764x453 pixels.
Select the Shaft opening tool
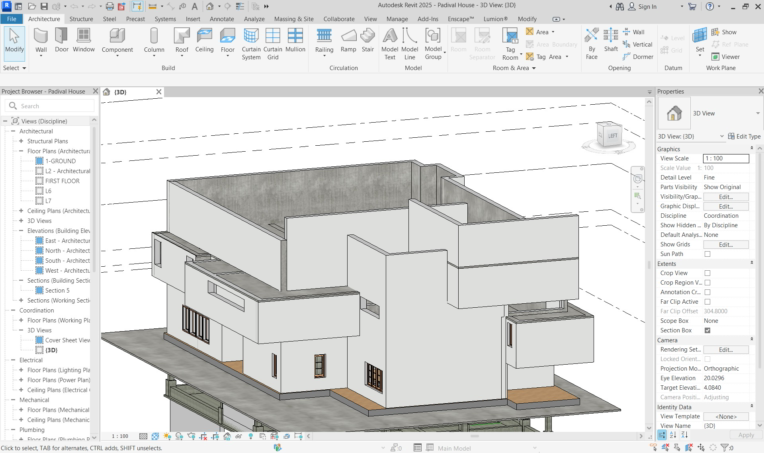(611, 40)
